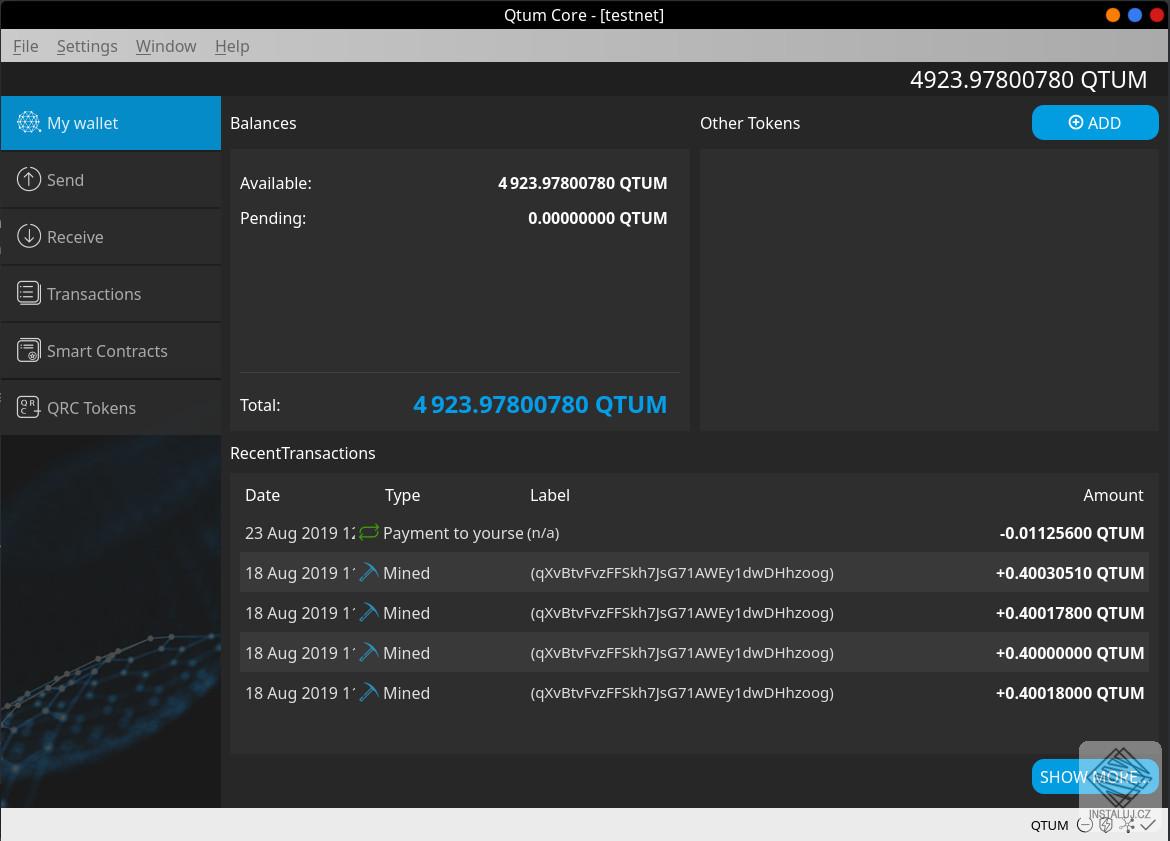The height and width of the screenshot is (841, 1170).
Task: Click the Label column header
Action: pyautogui.click(x=550, y=495)
